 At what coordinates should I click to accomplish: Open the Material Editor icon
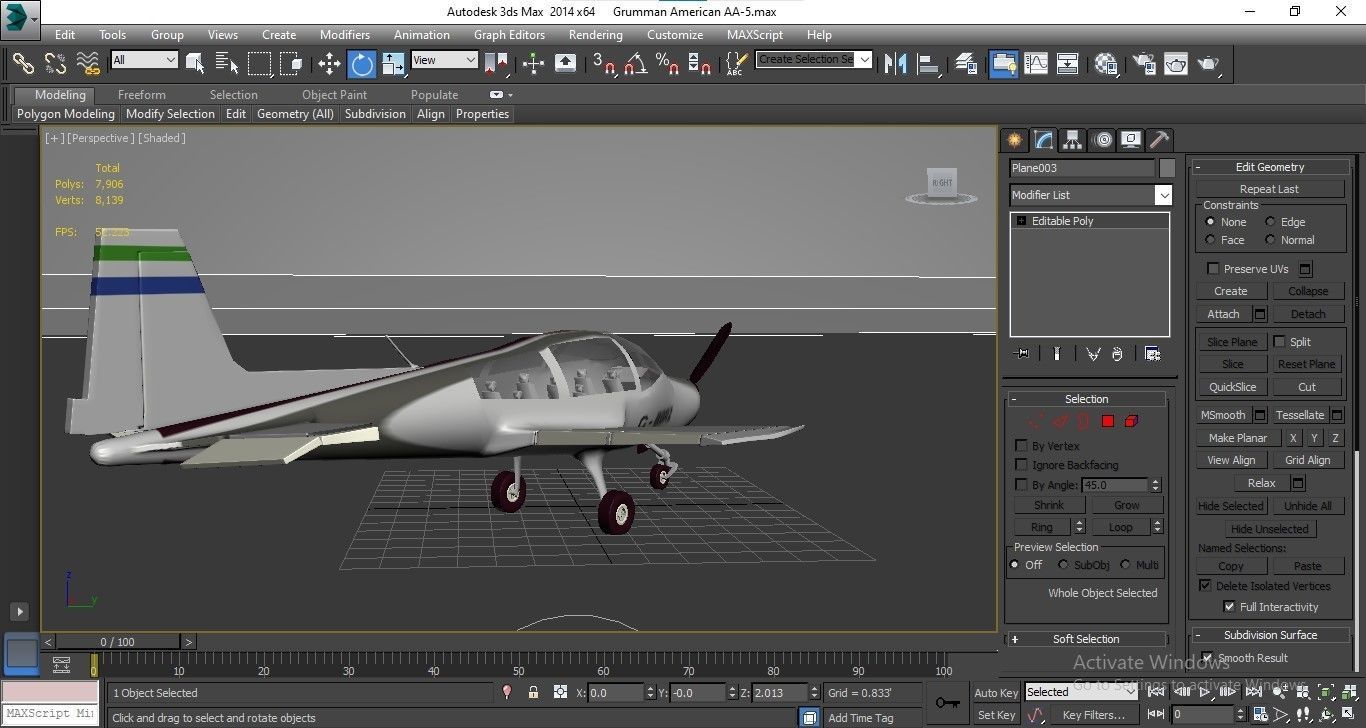[1106, 63]
